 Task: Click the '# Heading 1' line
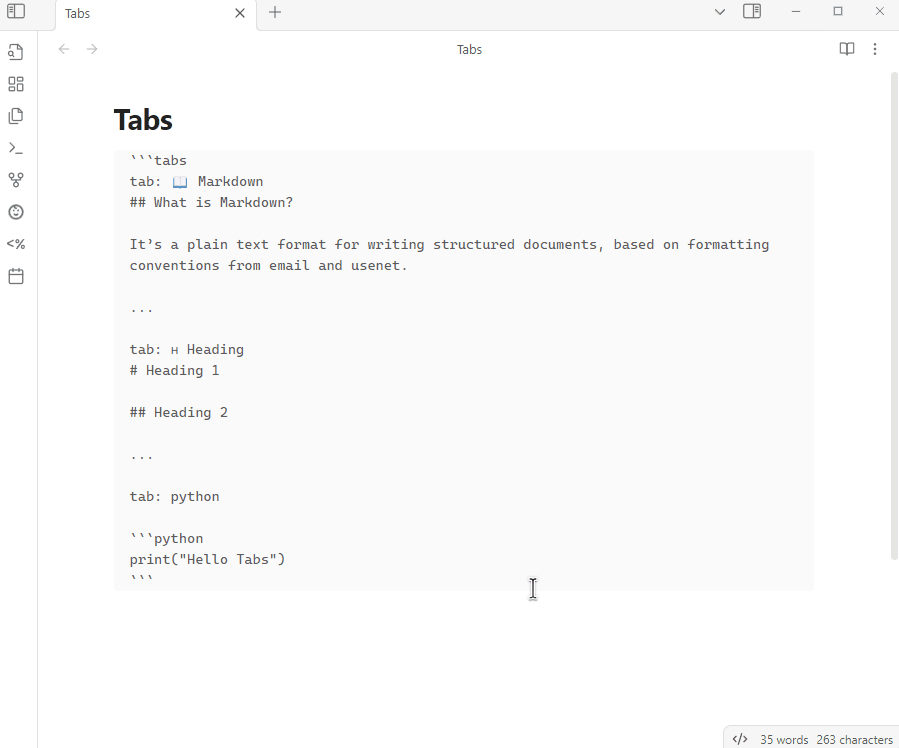pyautogui.click(x=174, y=371)
